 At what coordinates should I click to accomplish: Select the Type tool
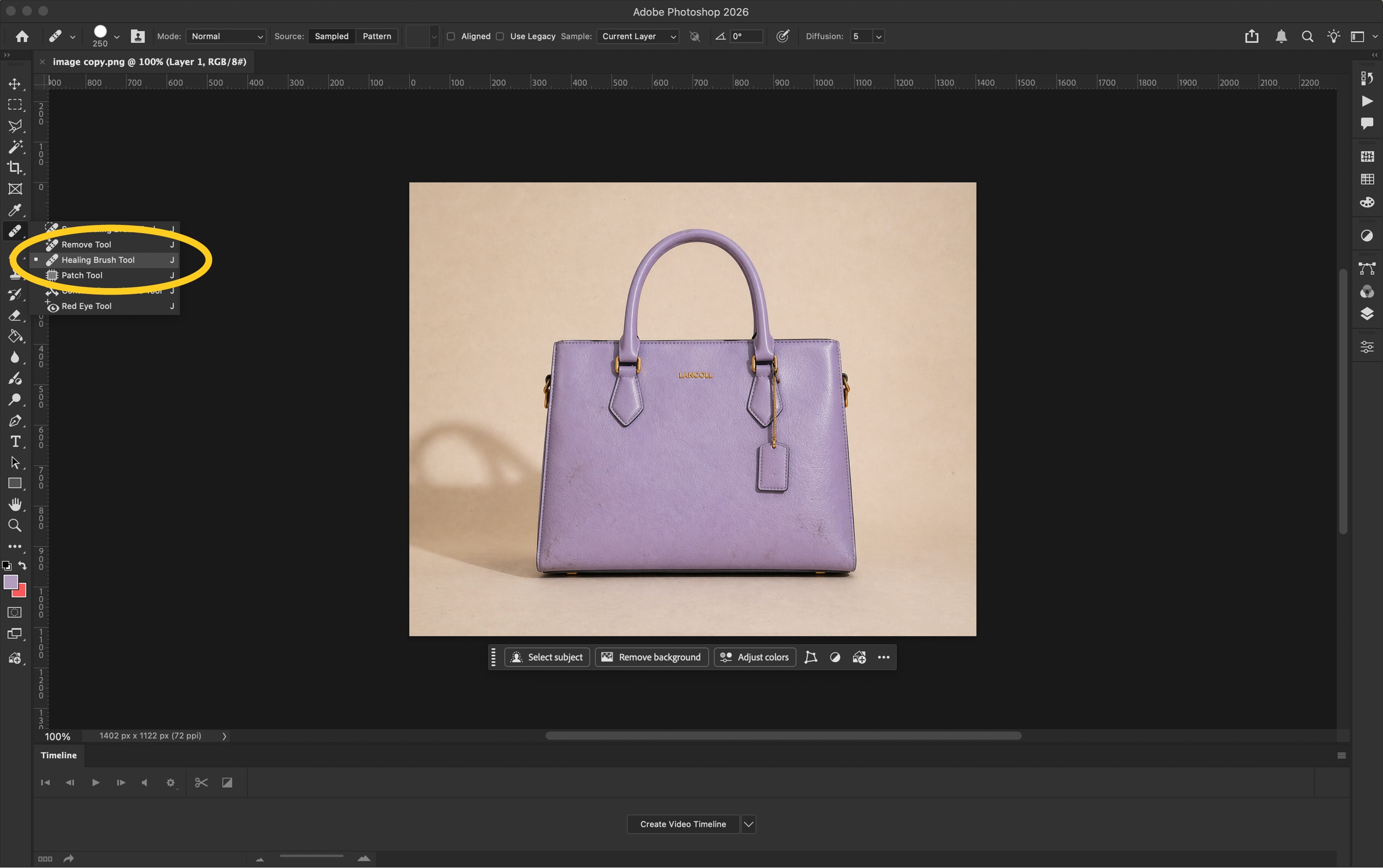click(15, 442)
